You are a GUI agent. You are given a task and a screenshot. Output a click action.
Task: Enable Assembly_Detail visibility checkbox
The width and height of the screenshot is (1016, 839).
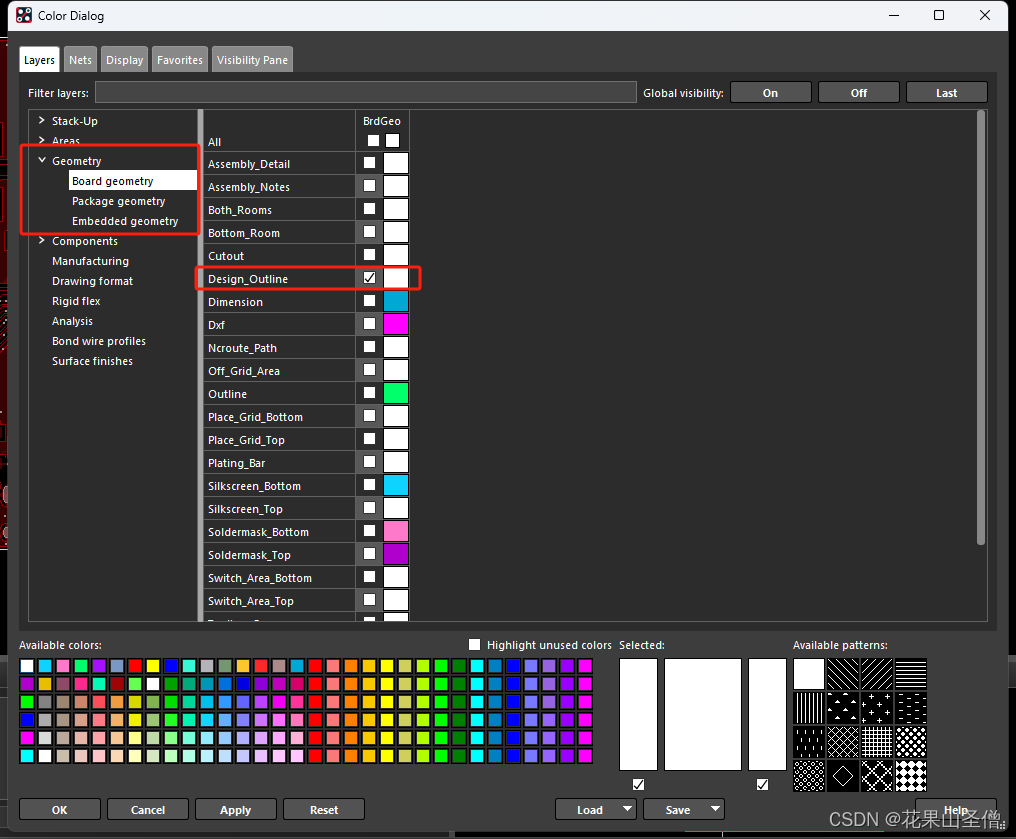tap(369, 163)
